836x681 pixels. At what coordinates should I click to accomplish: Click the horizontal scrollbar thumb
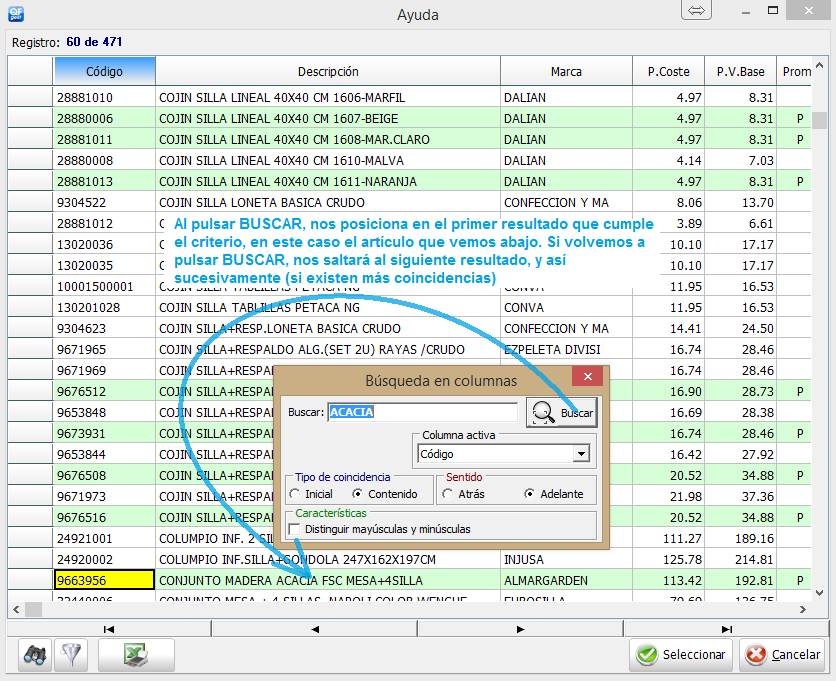[34, 609]
